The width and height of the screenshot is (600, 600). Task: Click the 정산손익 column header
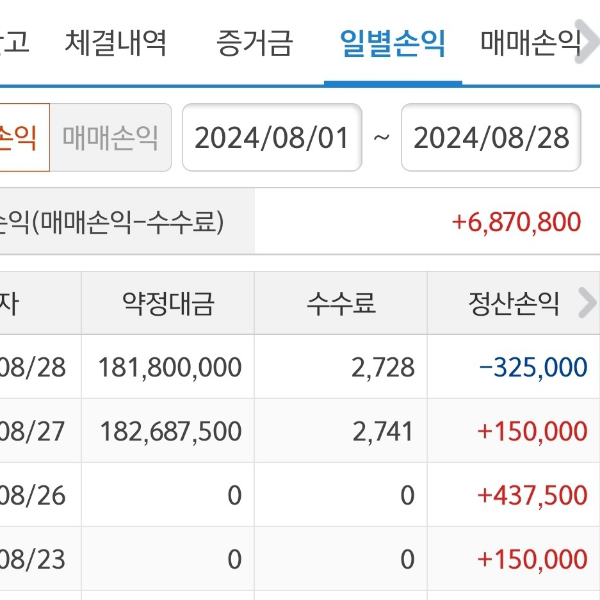(514, 303)
